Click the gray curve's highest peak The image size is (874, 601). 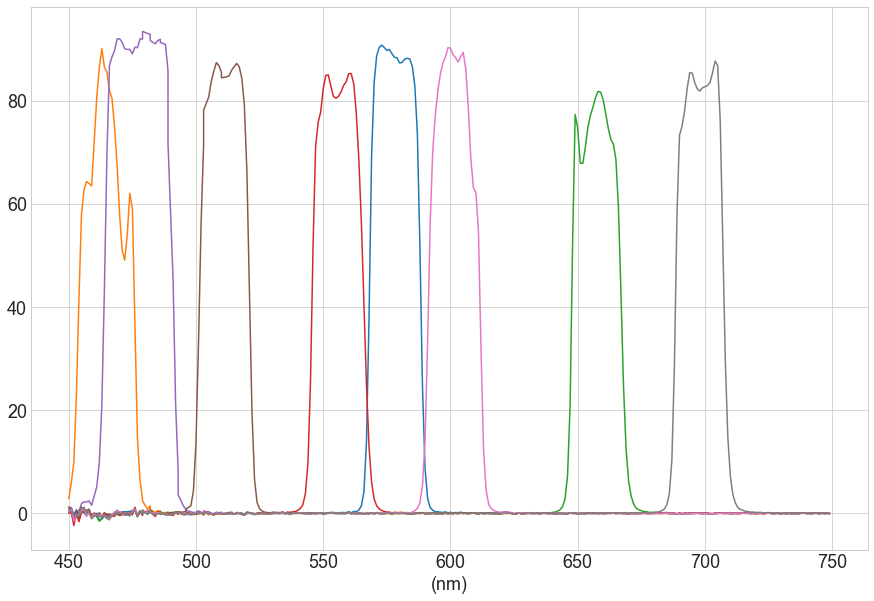(x=715, y=61)
